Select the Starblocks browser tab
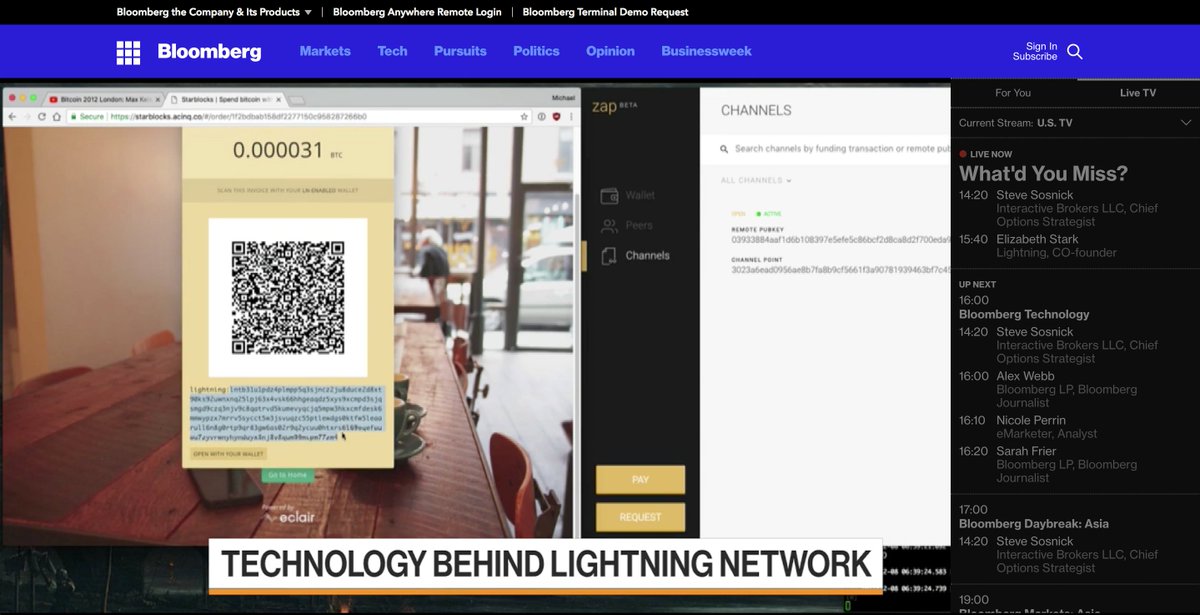The width and height of the screenshot is (1200, 615). [x=226, y=100]
